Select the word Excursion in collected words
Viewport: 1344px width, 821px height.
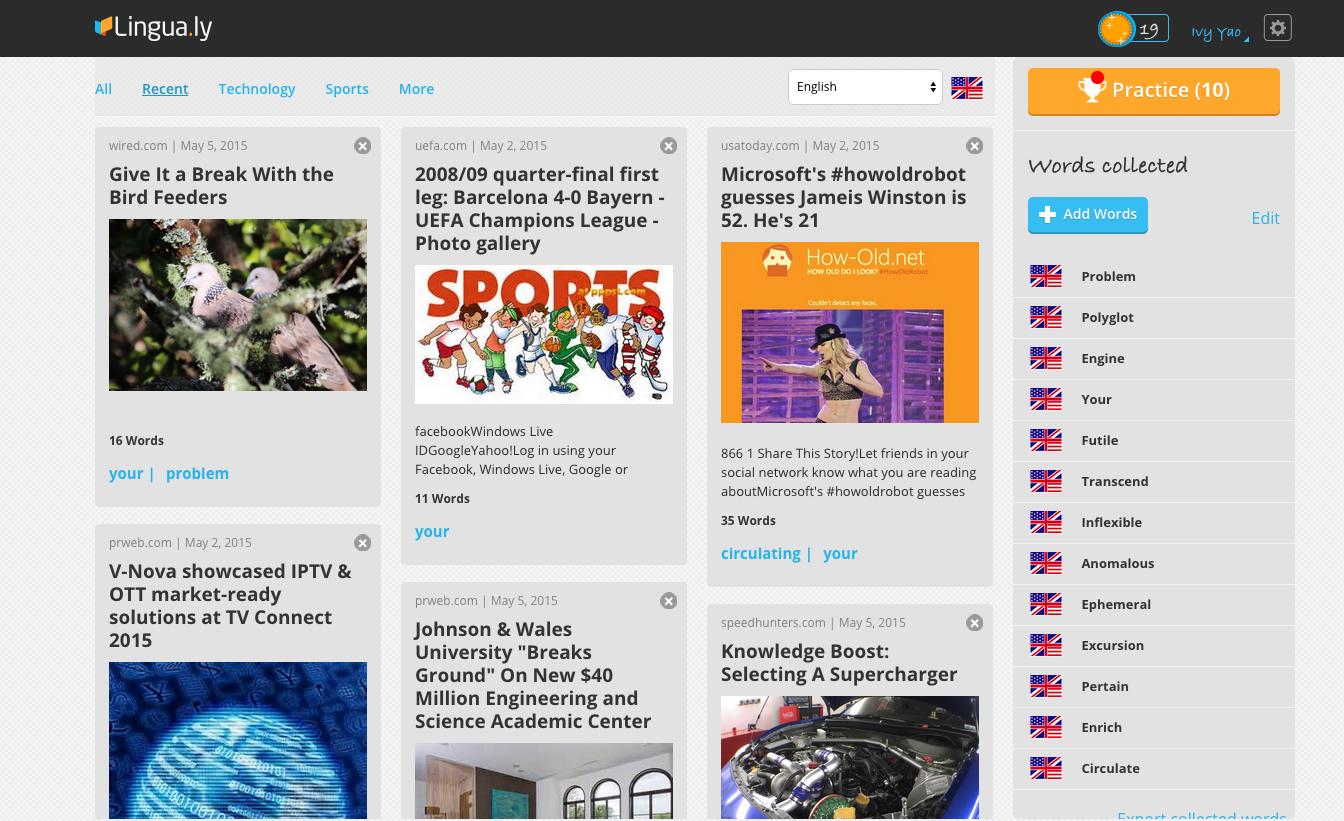1112,645
